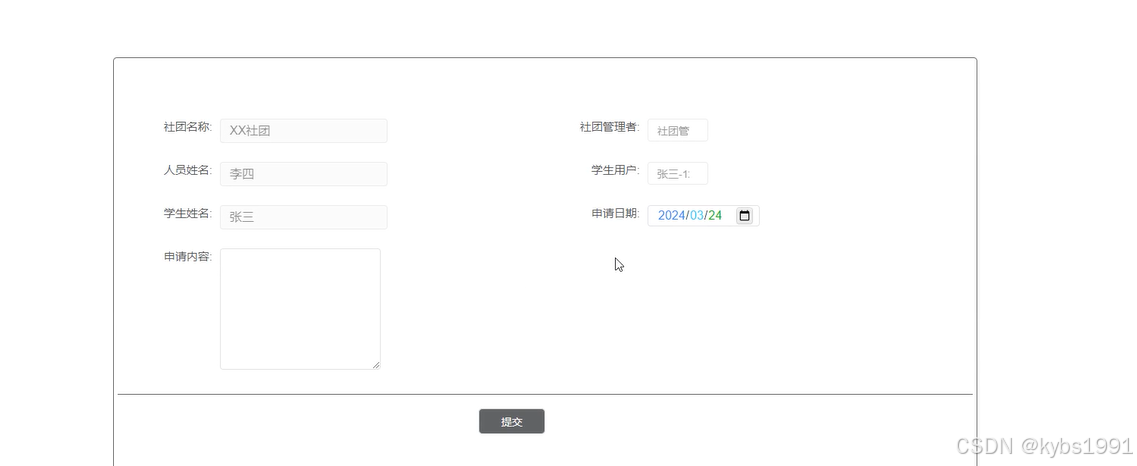Click the 人员姓名 field showing 李四
The width and height of the screenshot is (1137, 466).
point(304,174)
